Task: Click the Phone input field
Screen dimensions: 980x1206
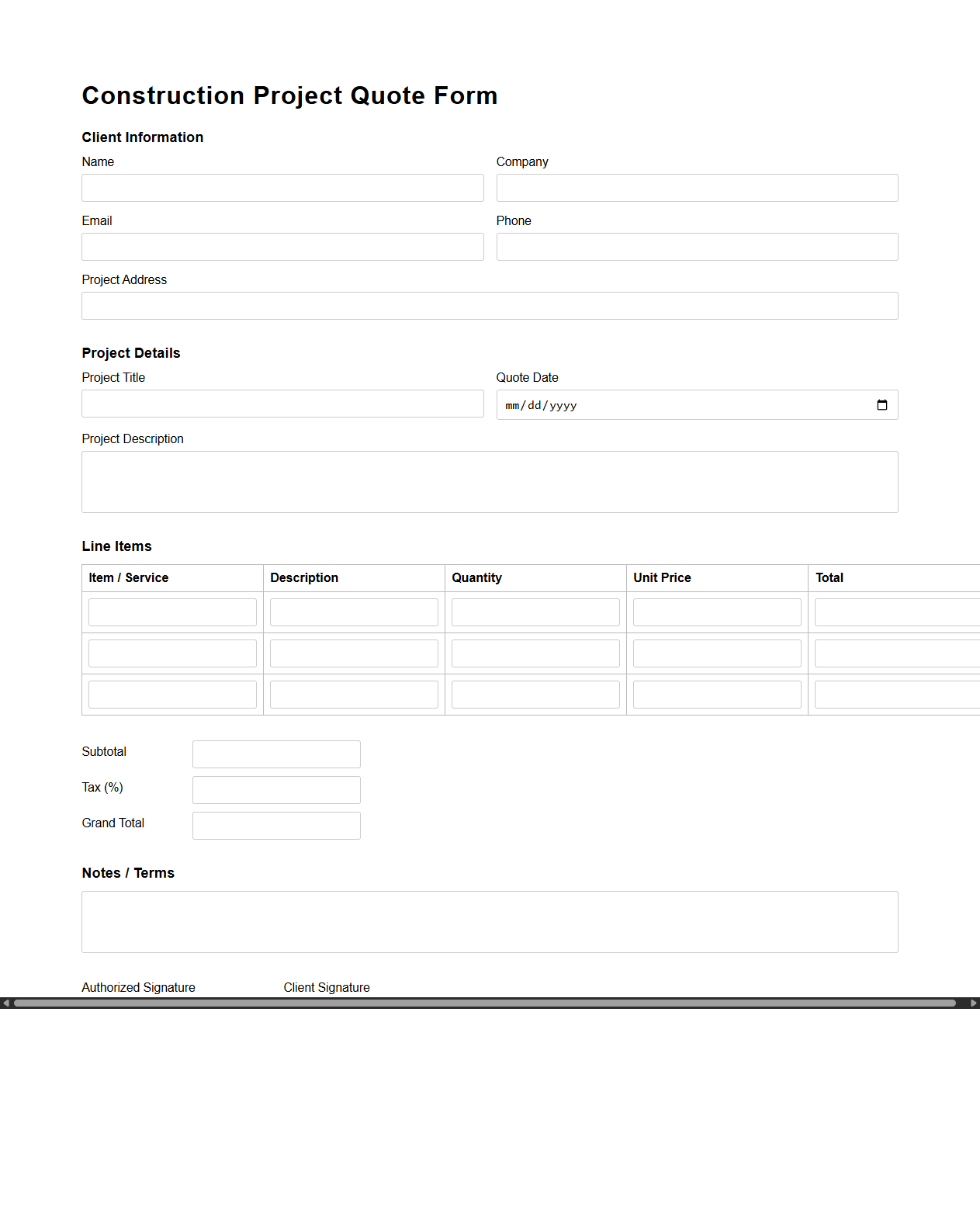Action: tap(696, 246)
